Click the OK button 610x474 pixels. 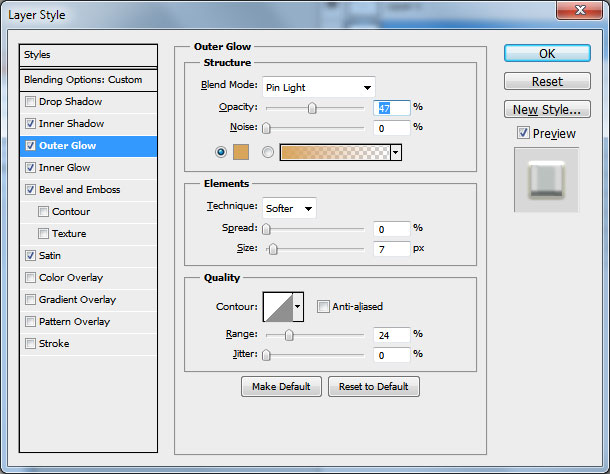tap(547, 53)
